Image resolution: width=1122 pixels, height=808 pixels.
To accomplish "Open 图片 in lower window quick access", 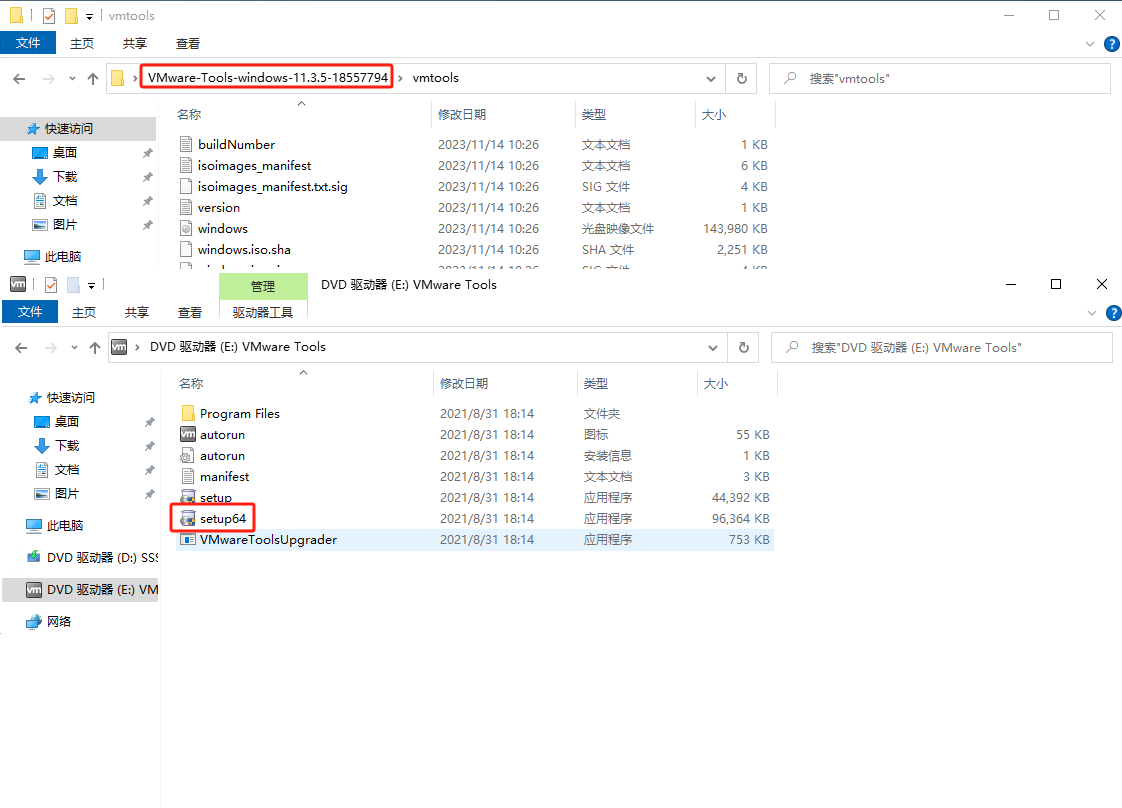I will point(58,494).
